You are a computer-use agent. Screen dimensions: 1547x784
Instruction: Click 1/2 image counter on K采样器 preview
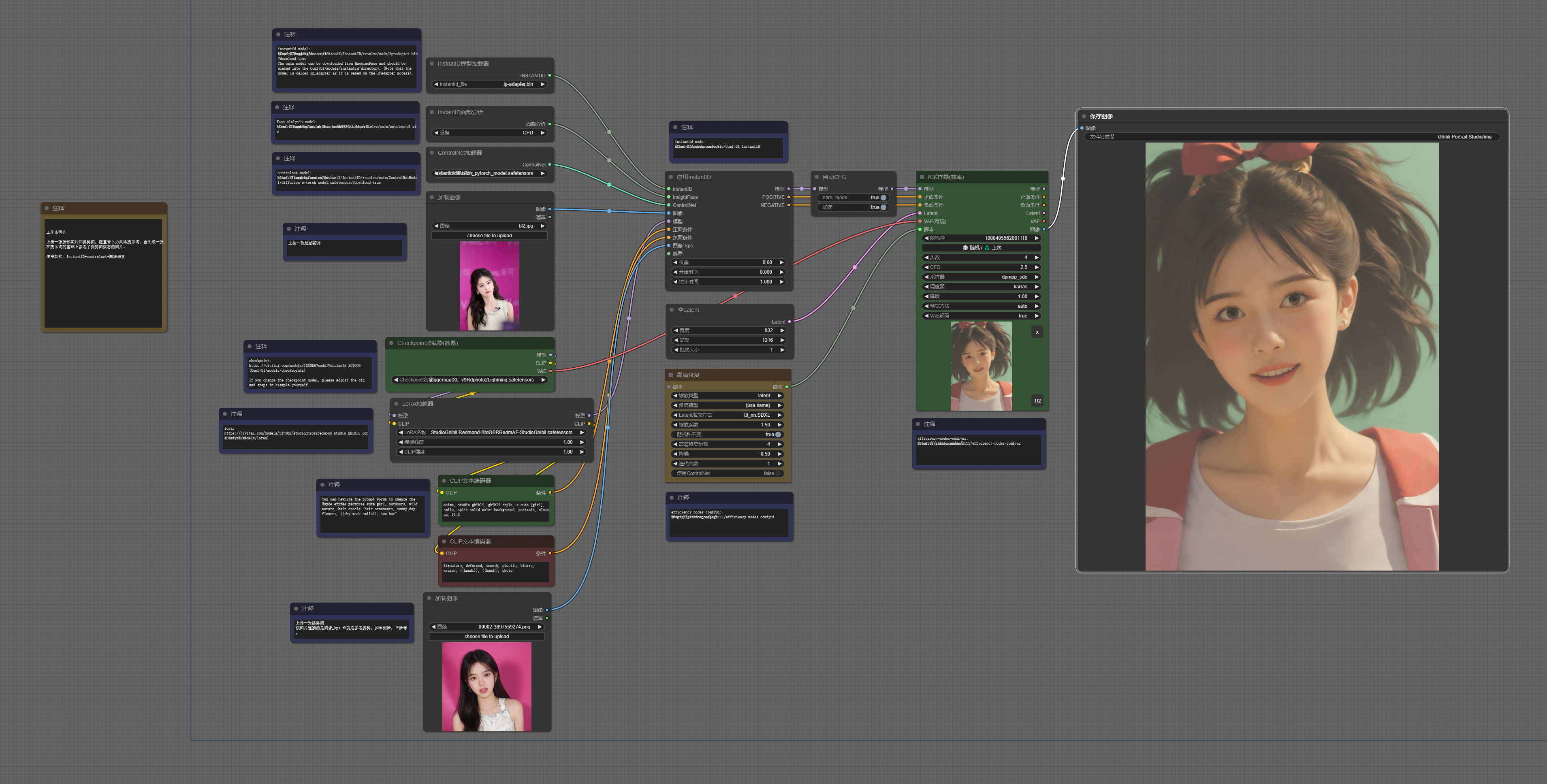point(1037,401)
